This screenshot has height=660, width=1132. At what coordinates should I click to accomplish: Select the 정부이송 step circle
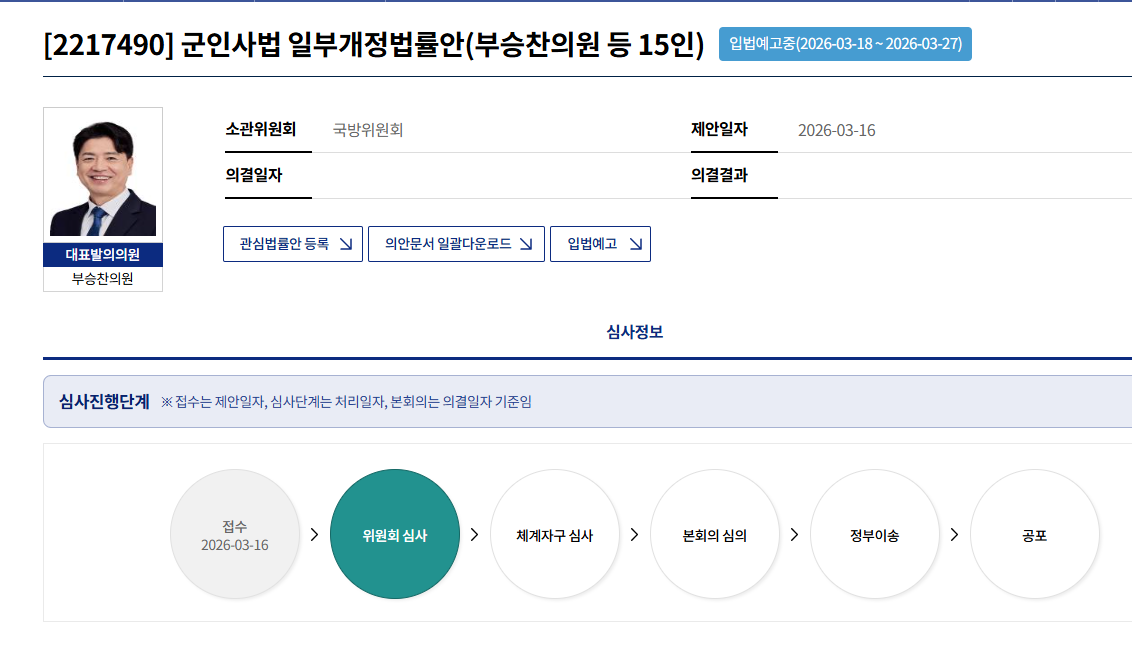tap(875, 535)
